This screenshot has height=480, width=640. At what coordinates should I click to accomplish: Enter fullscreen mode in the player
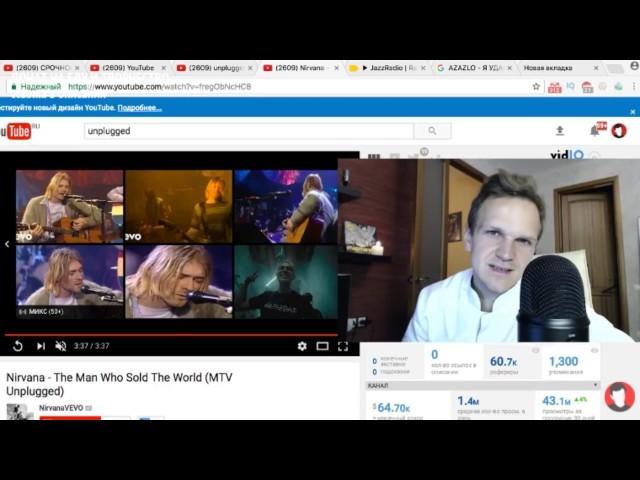pos(343,346)
